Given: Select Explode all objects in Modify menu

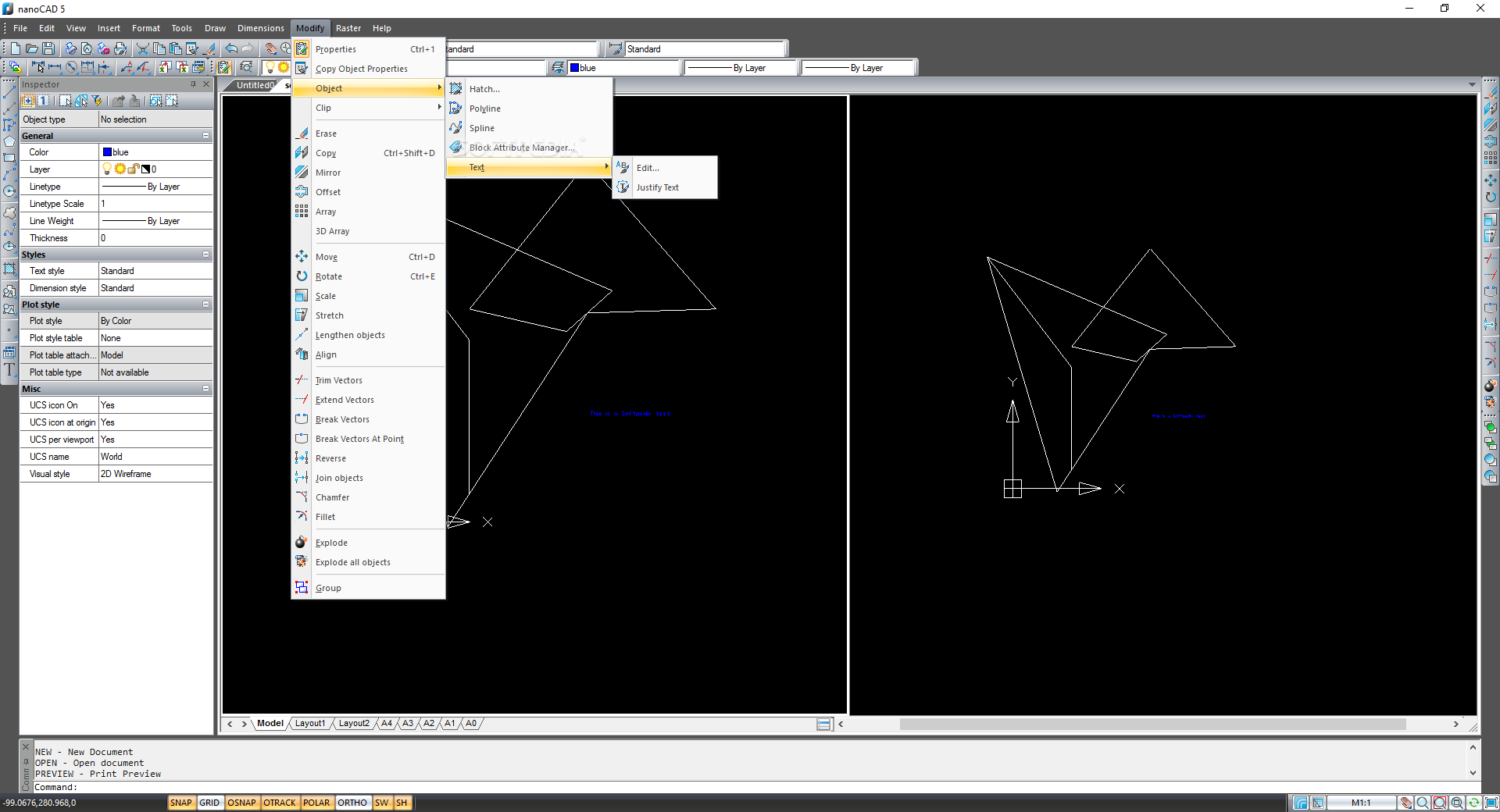Looking at the screenshot, I should pos(368,562).
